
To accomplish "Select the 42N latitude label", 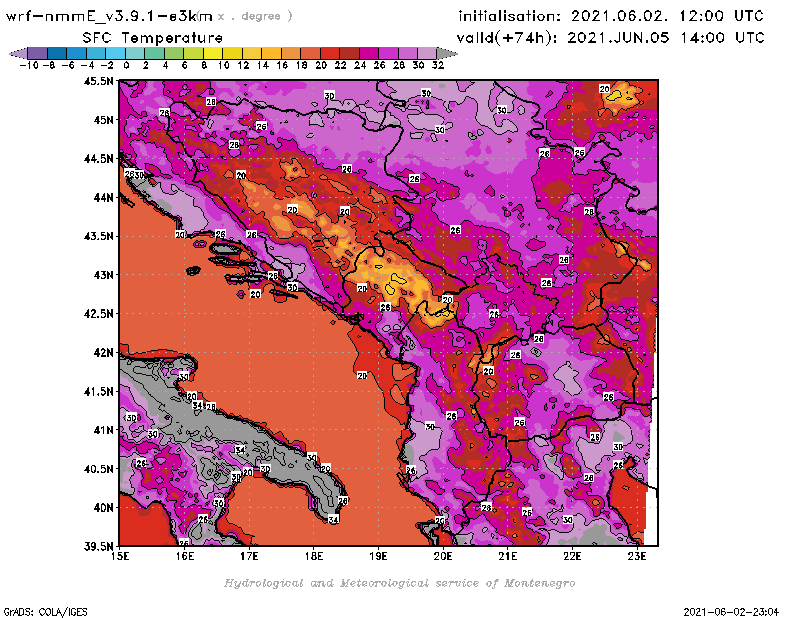I will coord(103,352).
